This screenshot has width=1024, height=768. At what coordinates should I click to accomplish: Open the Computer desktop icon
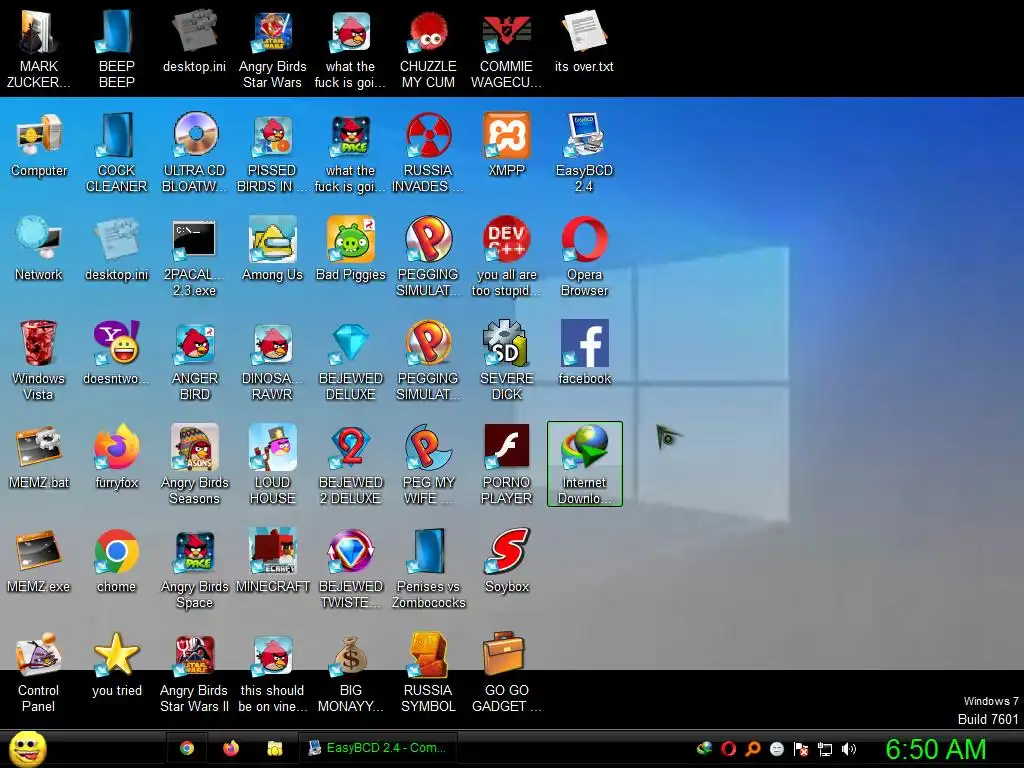click(x=39, y=145)
